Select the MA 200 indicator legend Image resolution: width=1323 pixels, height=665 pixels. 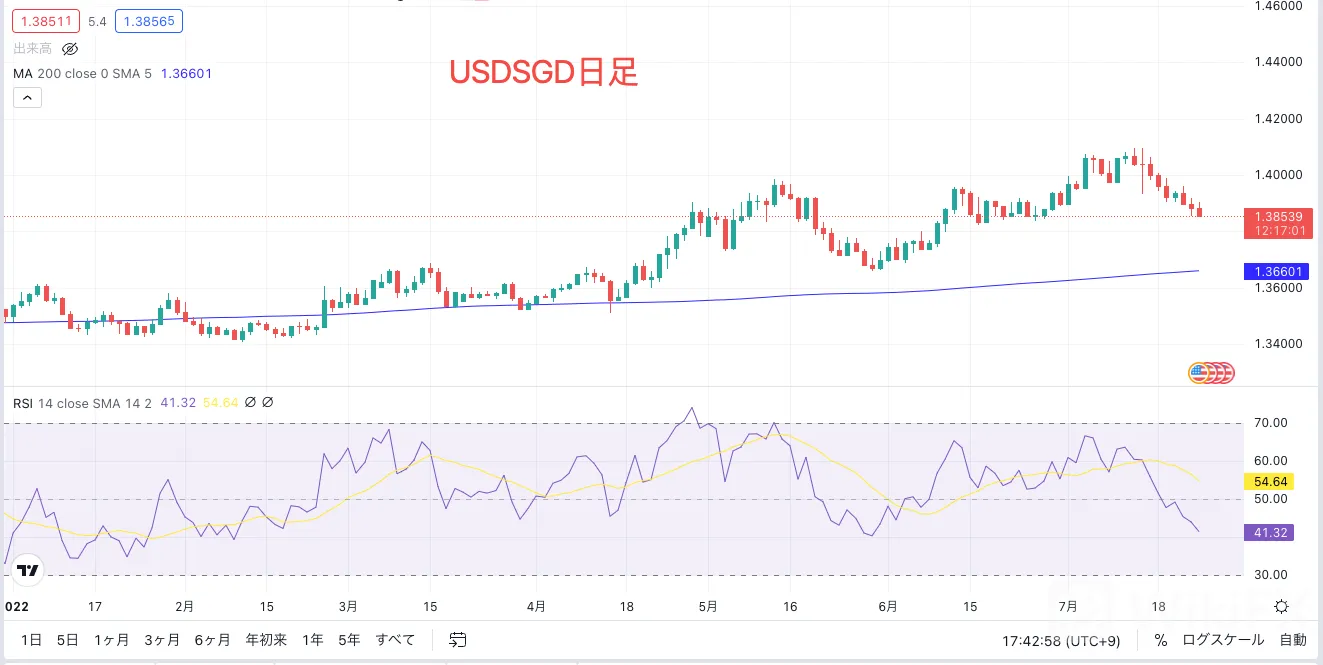point(113,73)
